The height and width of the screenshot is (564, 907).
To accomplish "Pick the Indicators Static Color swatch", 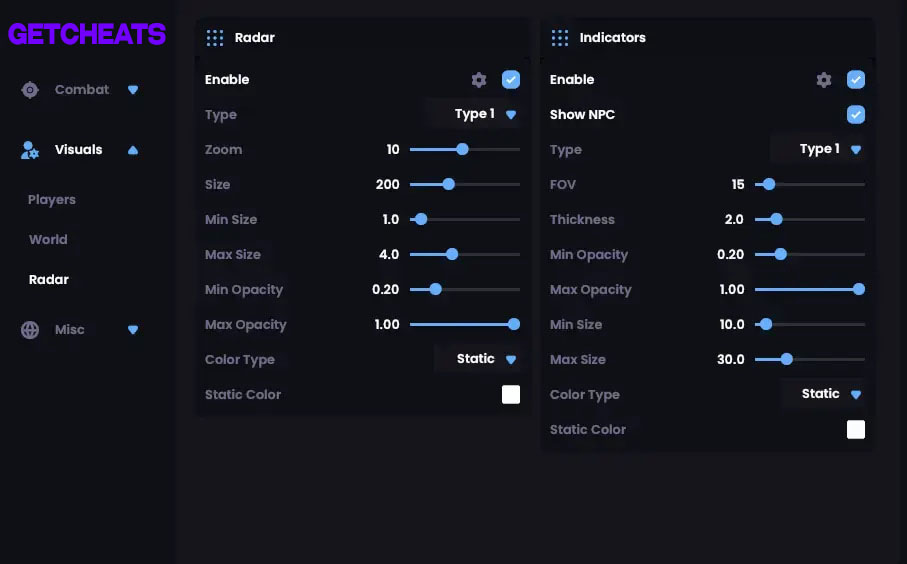I will (x=856, y=430).
